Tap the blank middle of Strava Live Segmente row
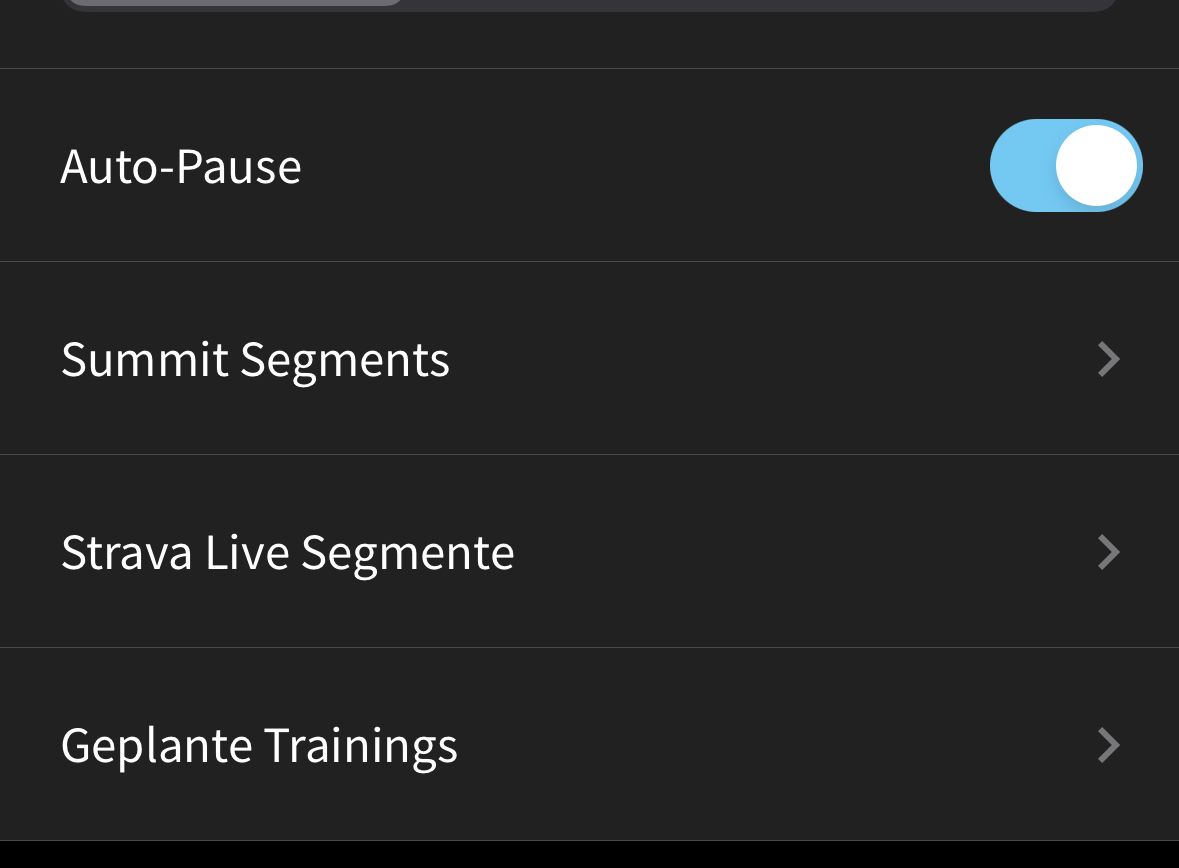Image resolution: width=1179 pixels, height=868 pixels. point(800,552)
